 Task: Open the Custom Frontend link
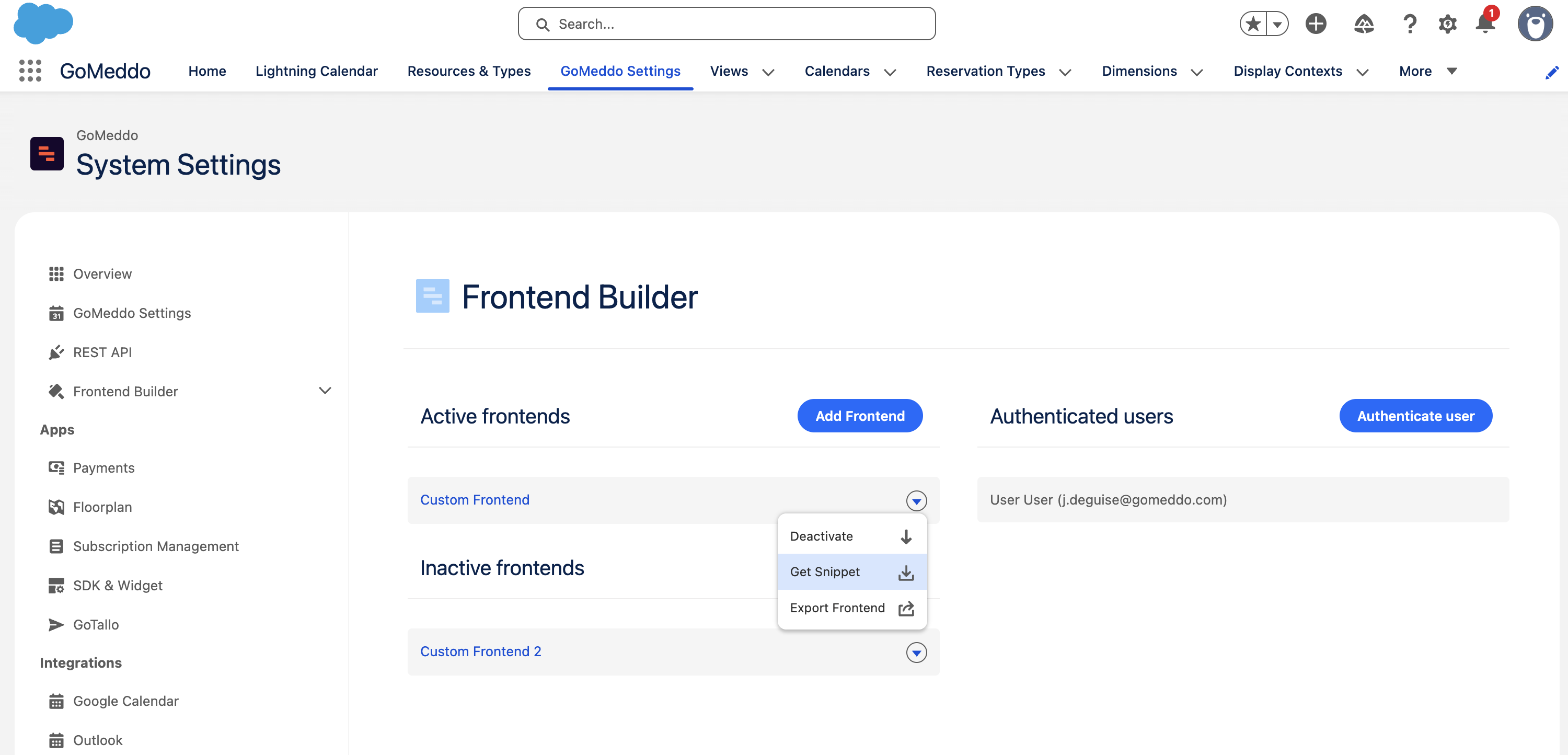(475, 500)
